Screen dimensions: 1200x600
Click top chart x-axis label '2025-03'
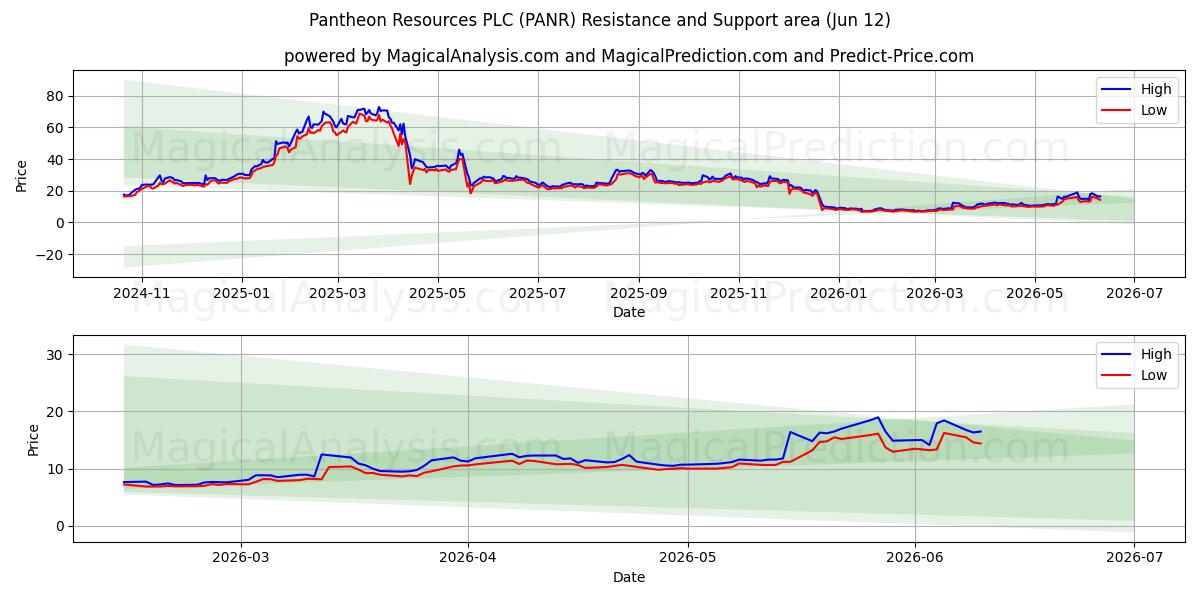338,293
